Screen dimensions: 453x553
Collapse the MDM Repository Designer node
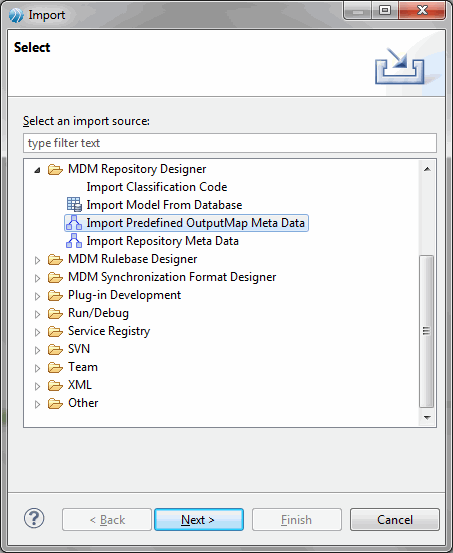click(x=37, y=170)
